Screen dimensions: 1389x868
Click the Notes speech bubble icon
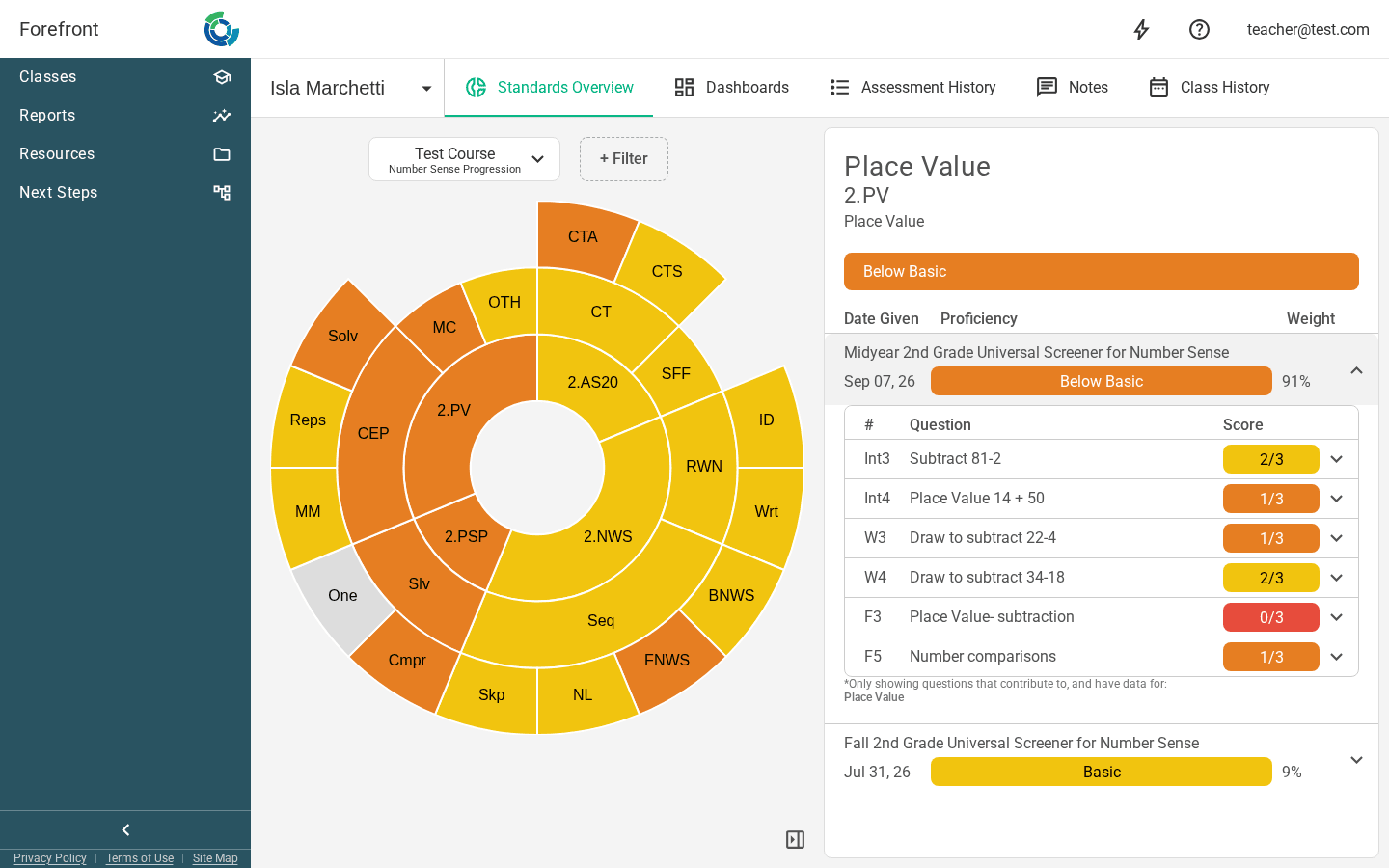pos(1047,88)
